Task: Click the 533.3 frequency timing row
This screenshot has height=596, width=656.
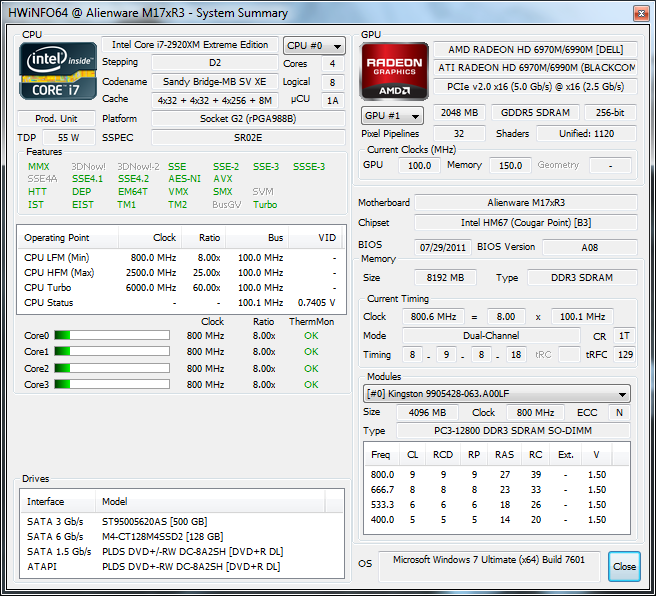Action: pos(497,505)
